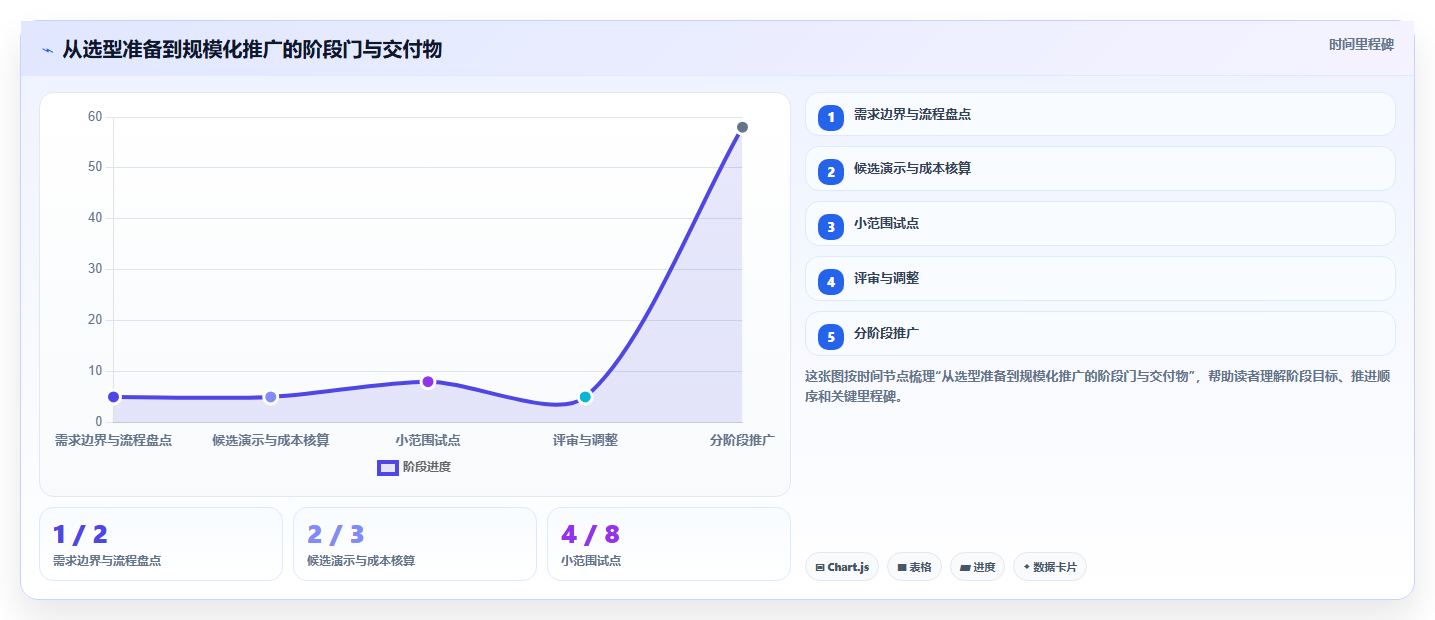Click step badge number 4

click(830, 282)
